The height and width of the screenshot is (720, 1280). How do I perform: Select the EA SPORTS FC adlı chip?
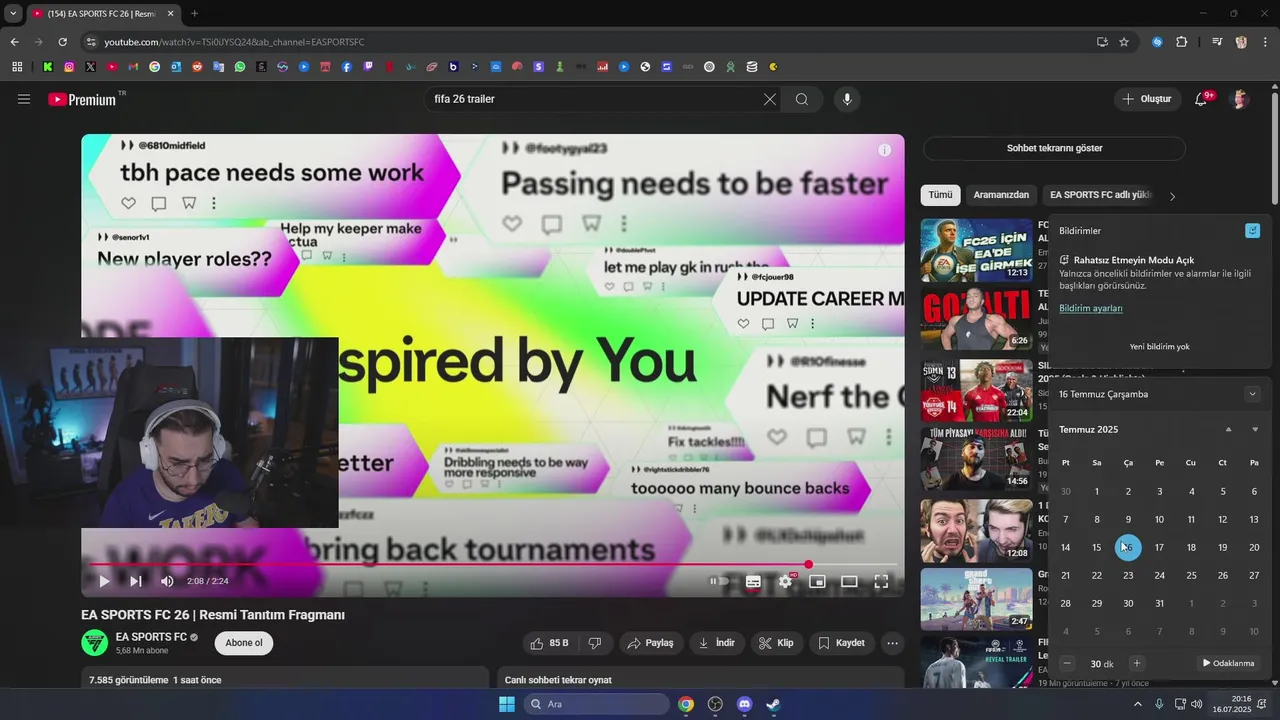pyautogui.click(x=1100, y=195)
